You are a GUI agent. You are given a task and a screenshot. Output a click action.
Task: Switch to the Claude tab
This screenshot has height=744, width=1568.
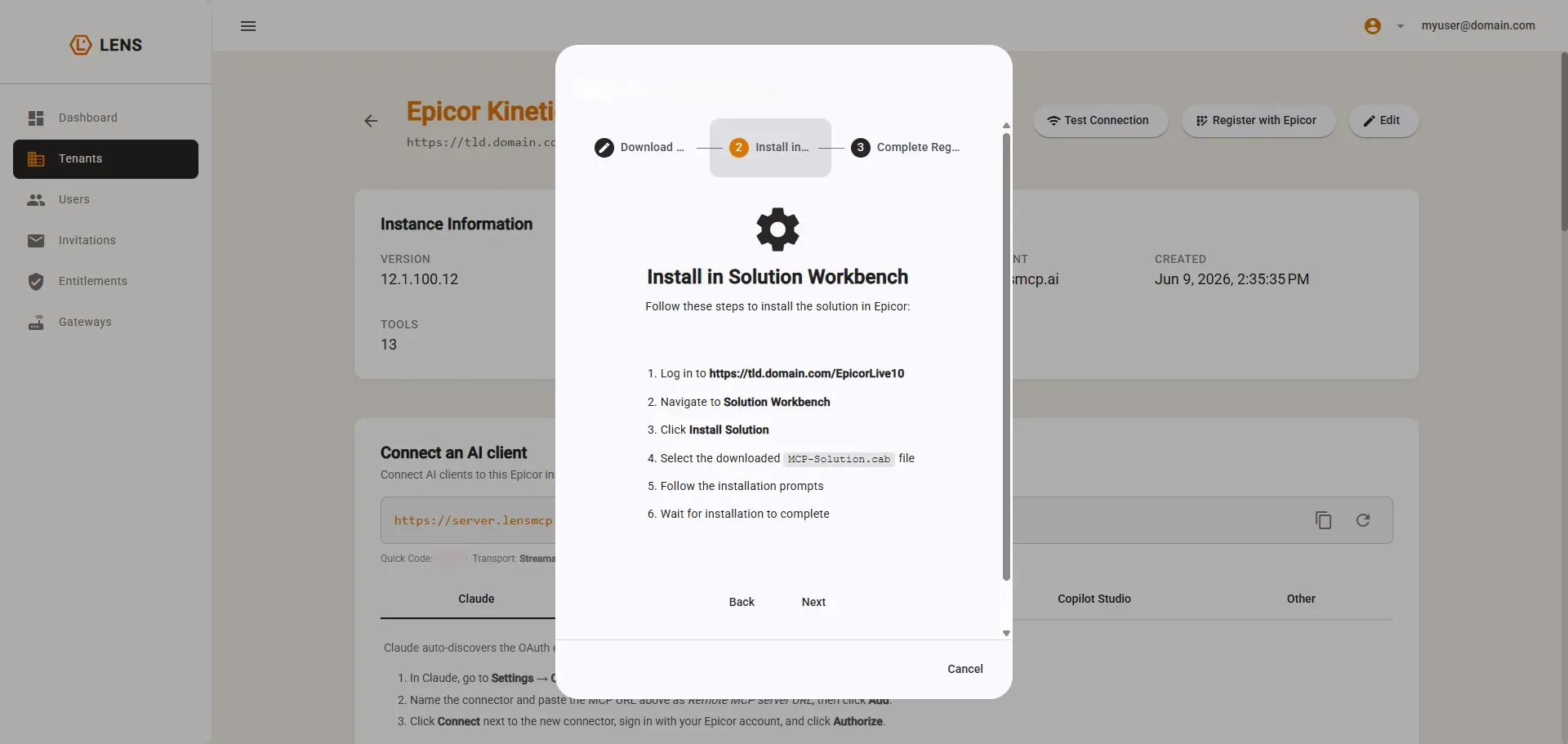[476, 599]
